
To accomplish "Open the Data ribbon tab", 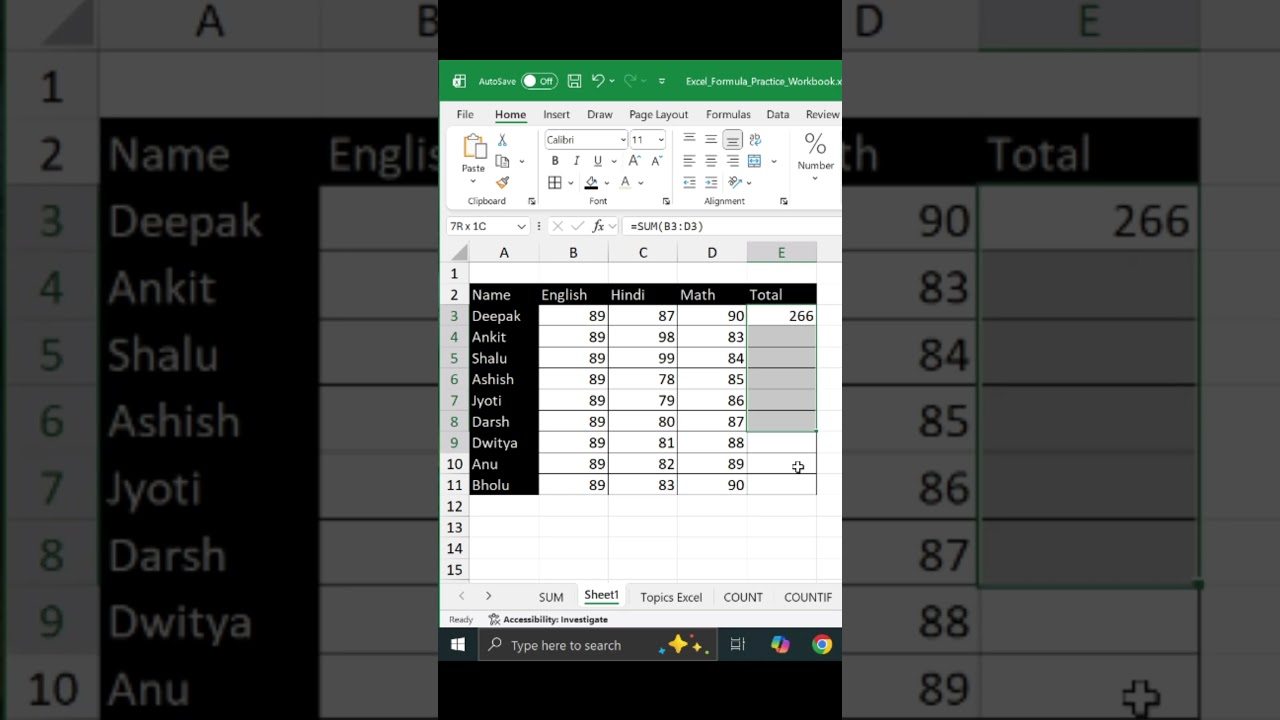I will pos(777,114).
